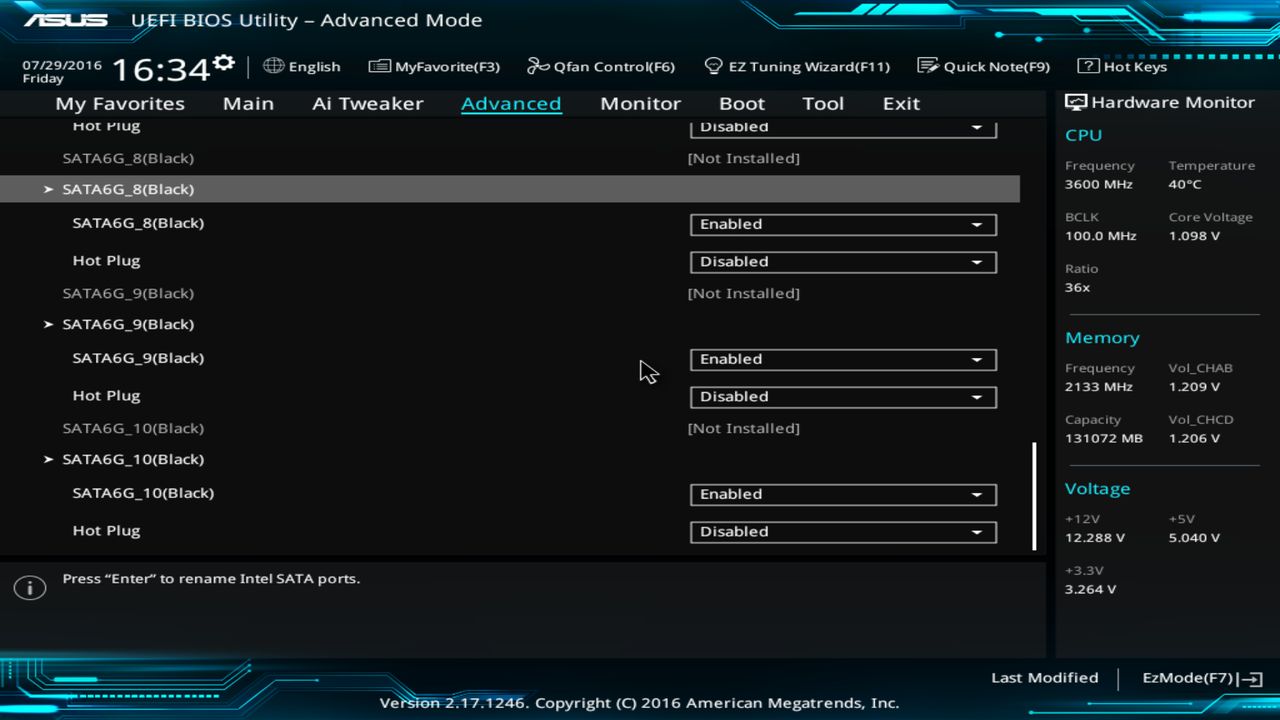Toggle the SATA6G_8 Enabled setting
Image resolution: width=1280 pixels, height=720 pixels.
[842, 224]
